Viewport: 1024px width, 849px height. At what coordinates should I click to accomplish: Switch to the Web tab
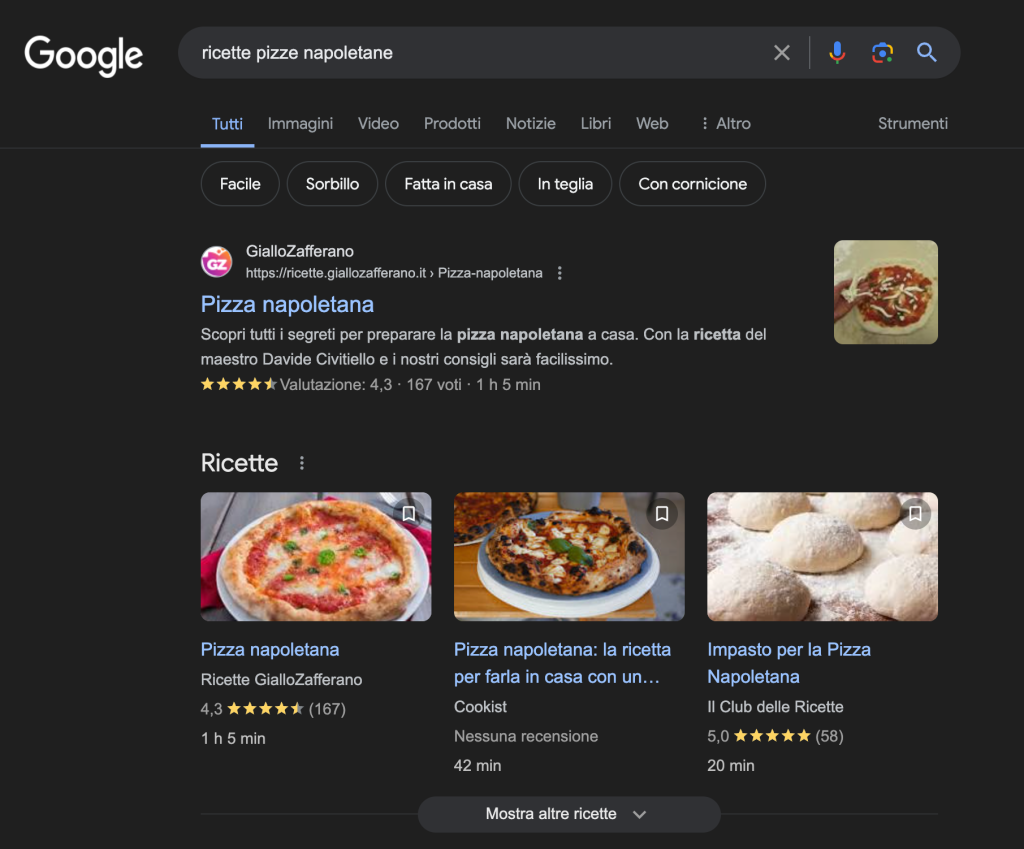tap(652, 123)
